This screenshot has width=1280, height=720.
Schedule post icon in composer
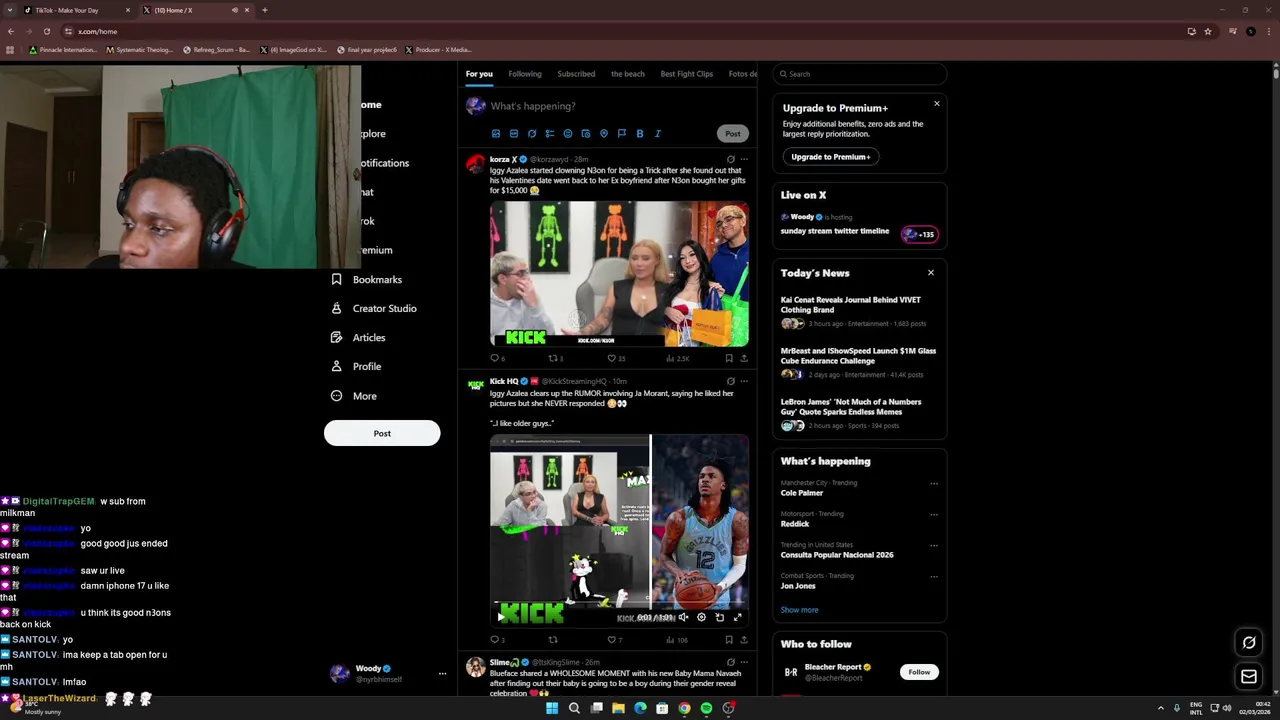point(586,133)
